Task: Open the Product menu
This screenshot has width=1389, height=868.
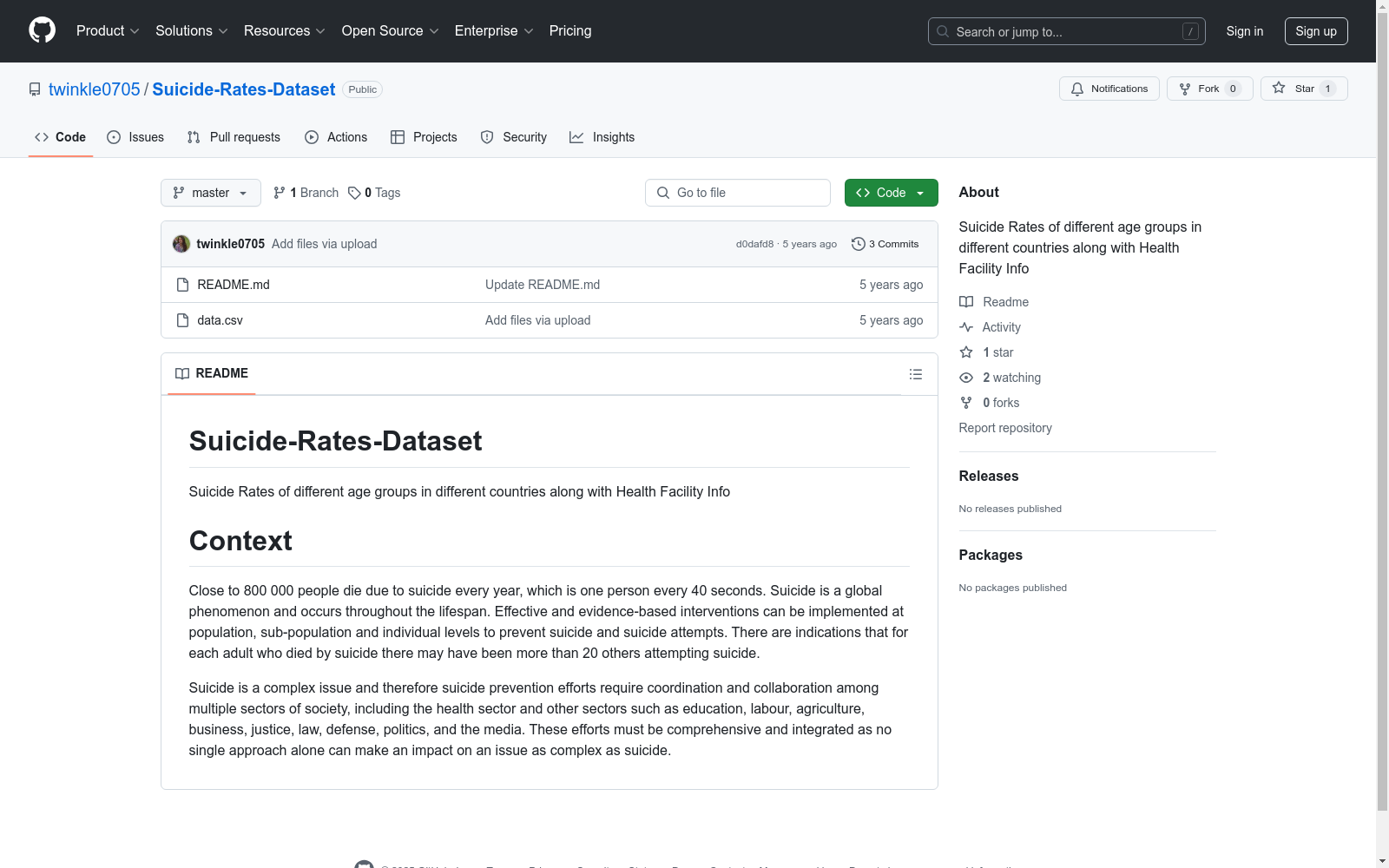Action: (x=108, y=30)
